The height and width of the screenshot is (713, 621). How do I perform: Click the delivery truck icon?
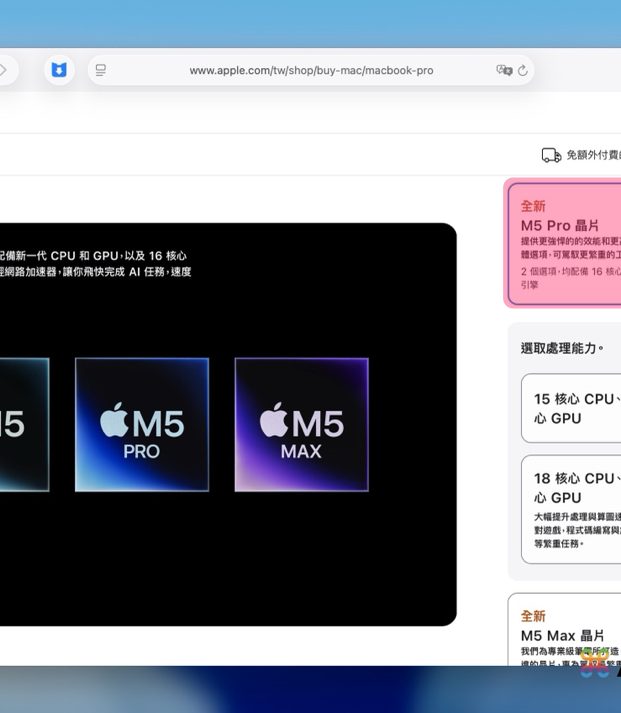551,155
